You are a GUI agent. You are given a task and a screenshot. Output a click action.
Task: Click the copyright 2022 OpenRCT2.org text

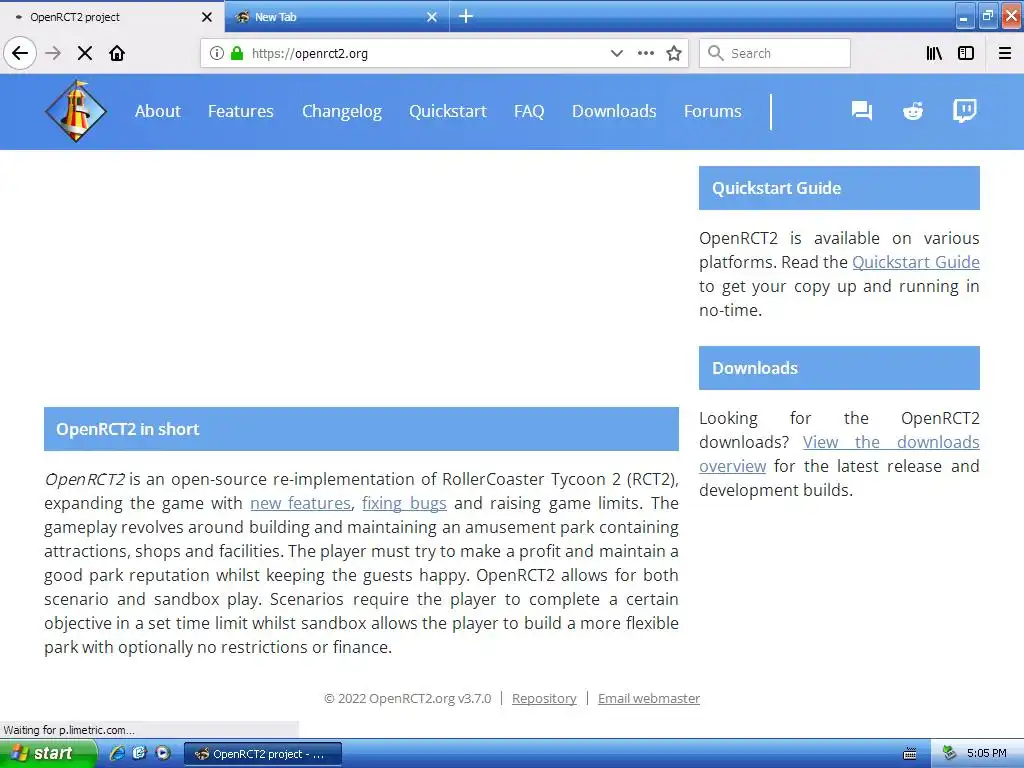[x=408, y=698]
